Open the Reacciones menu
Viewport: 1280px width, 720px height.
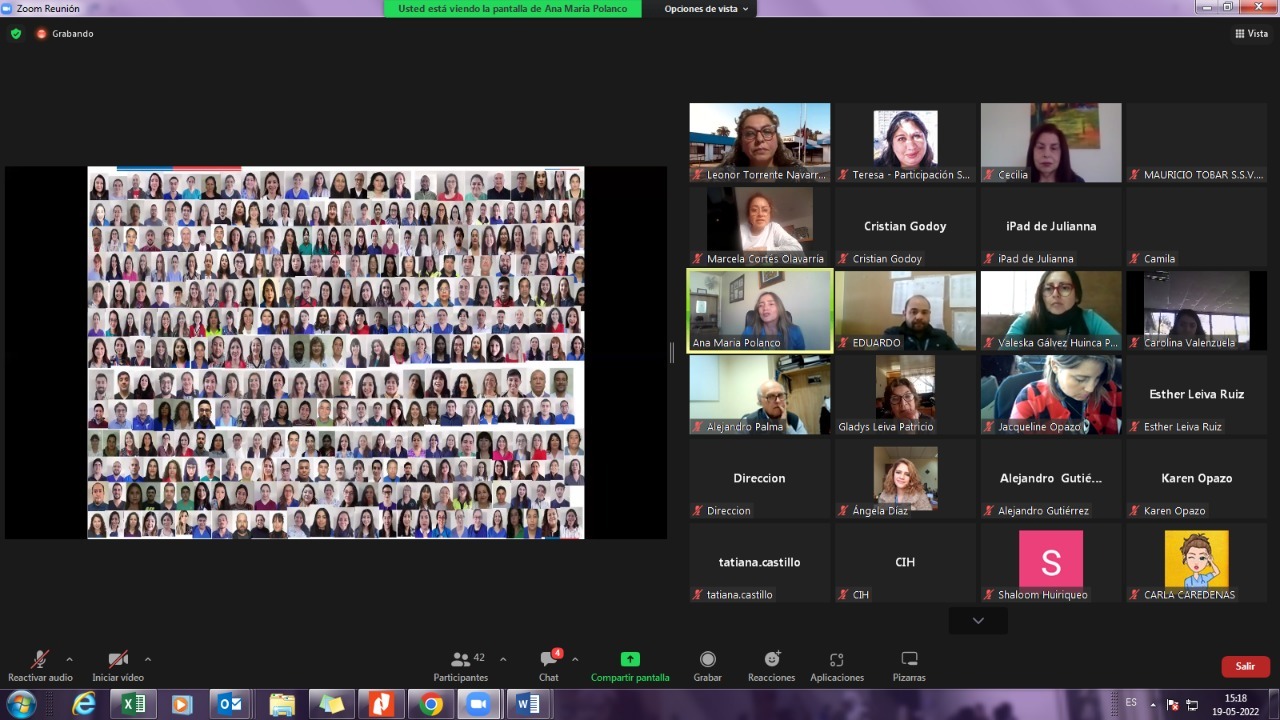tap(771, 660)
